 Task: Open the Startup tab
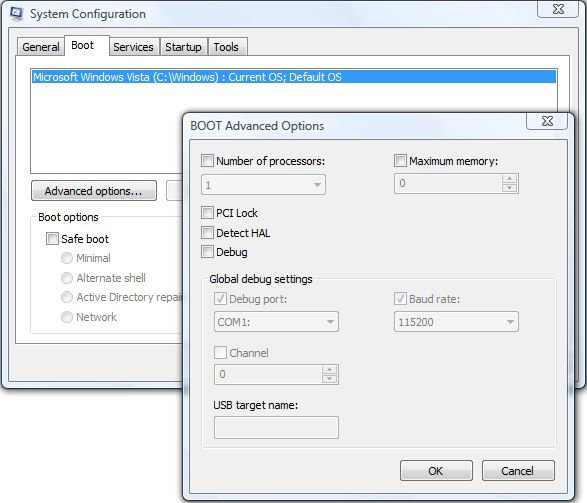183,47
